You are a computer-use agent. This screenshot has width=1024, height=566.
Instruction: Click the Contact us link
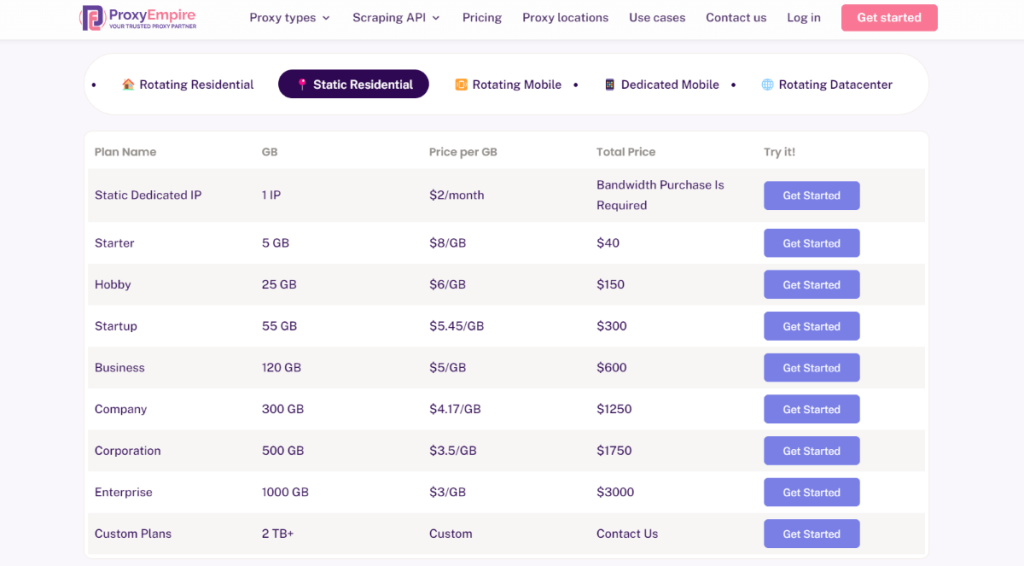(x=736, y=18)
